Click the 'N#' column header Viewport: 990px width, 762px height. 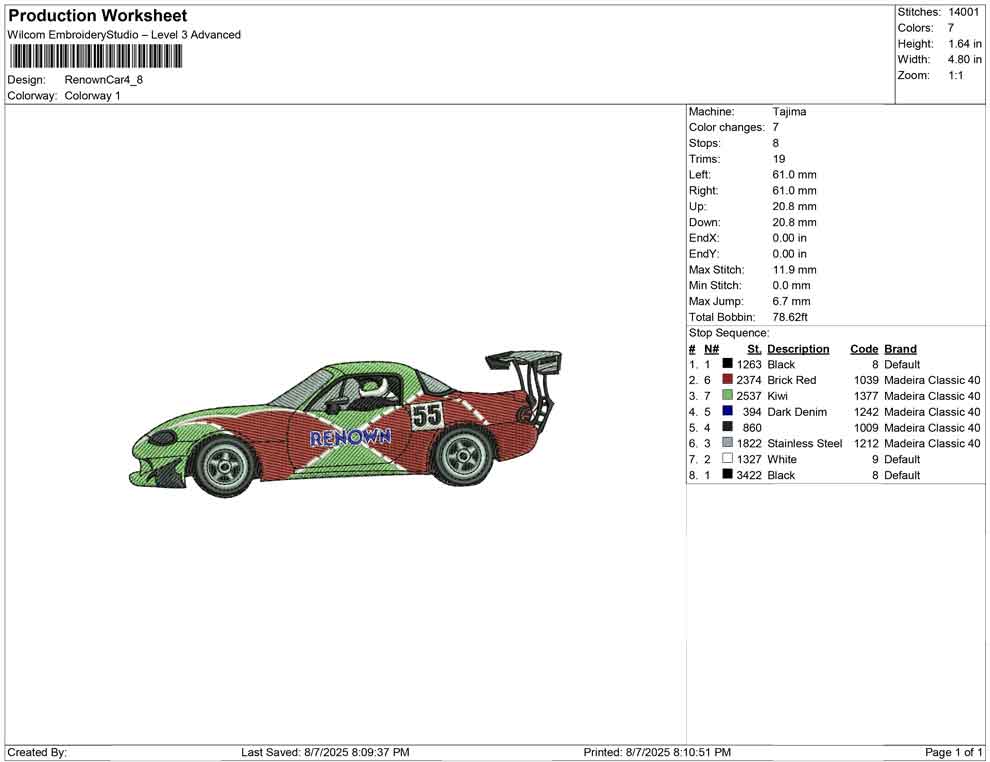click(x=712, y=349)
